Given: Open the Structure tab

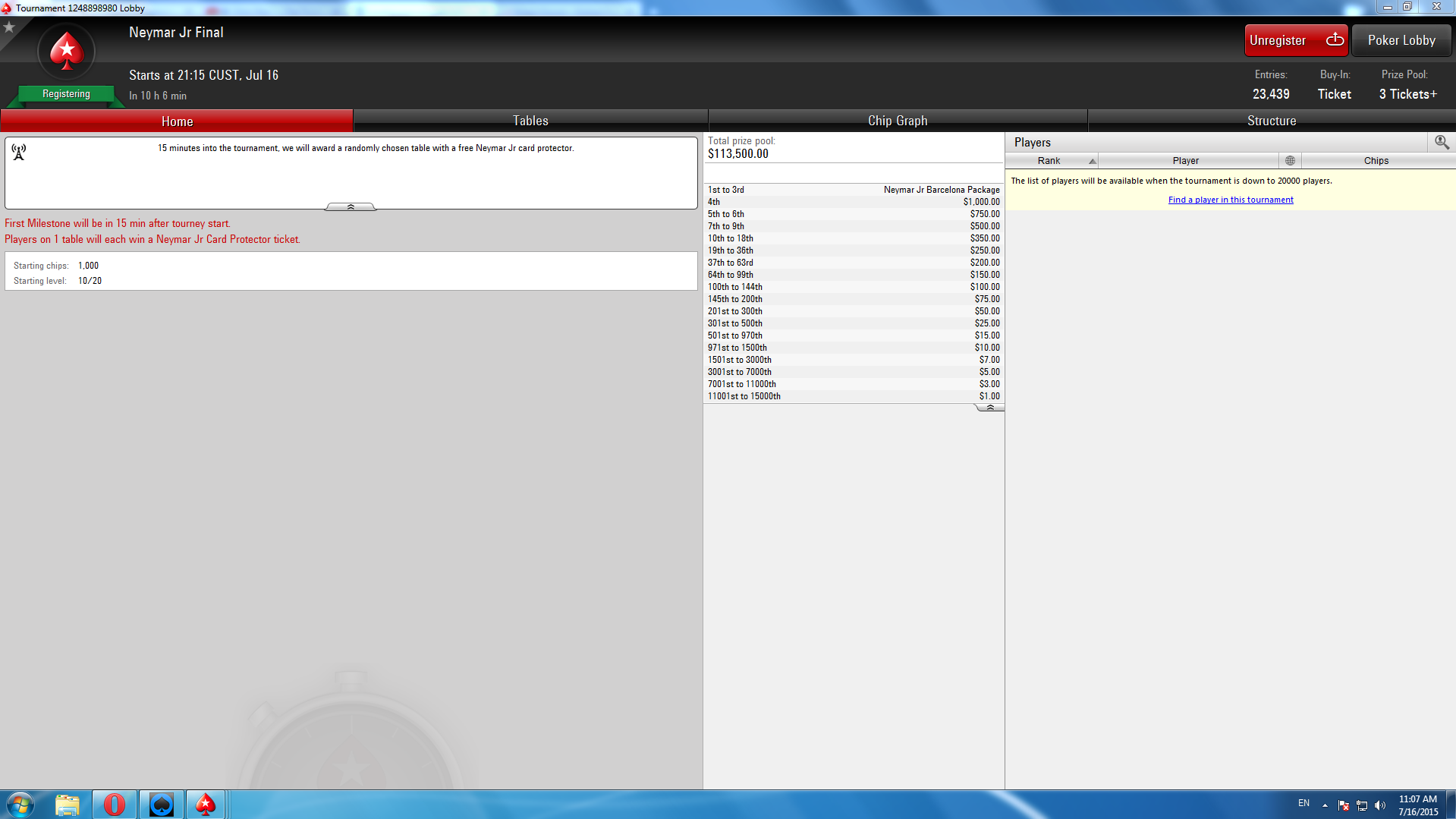Looking at the screenshot, I should tap(1272, 121).
